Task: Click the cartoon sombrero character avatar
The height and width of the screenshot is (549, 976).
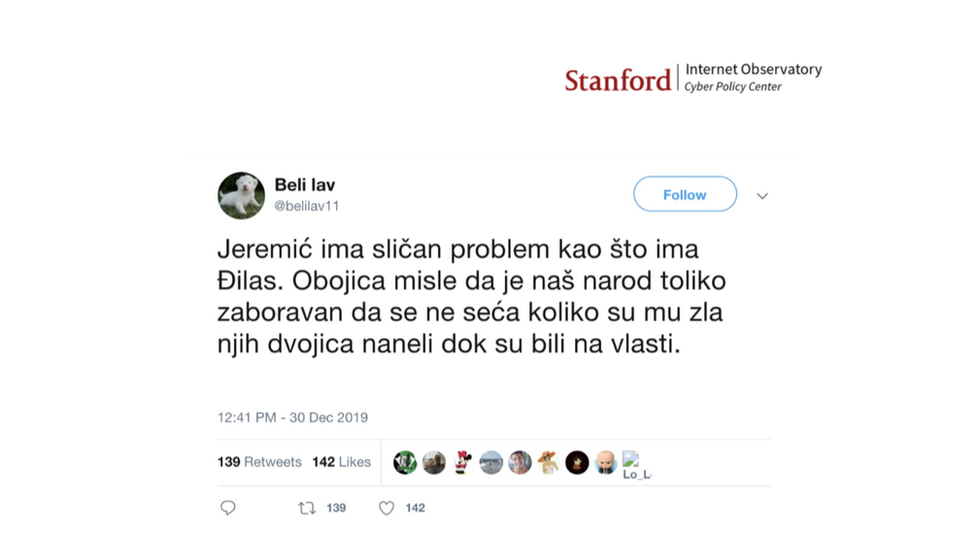Action: [548, 462]
